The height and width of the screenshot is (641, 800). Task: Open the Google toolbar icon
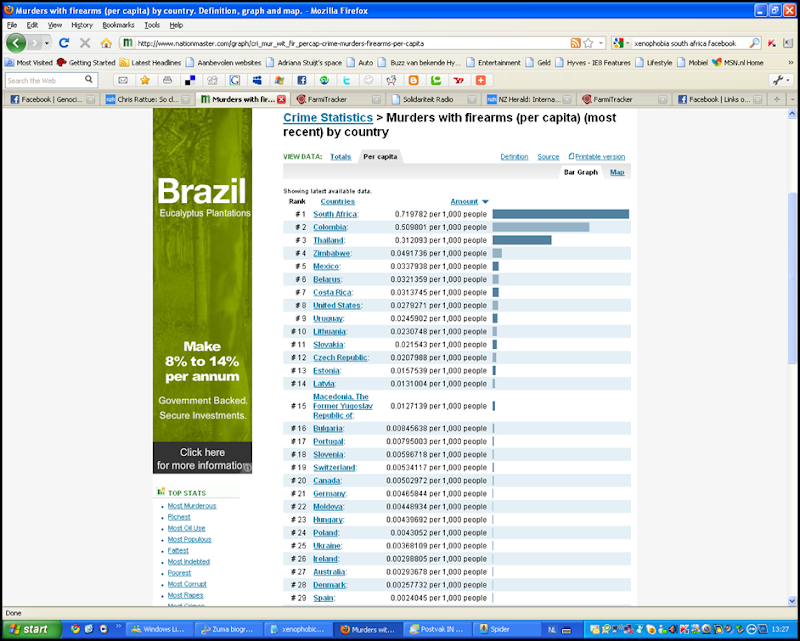pos(235,80)
